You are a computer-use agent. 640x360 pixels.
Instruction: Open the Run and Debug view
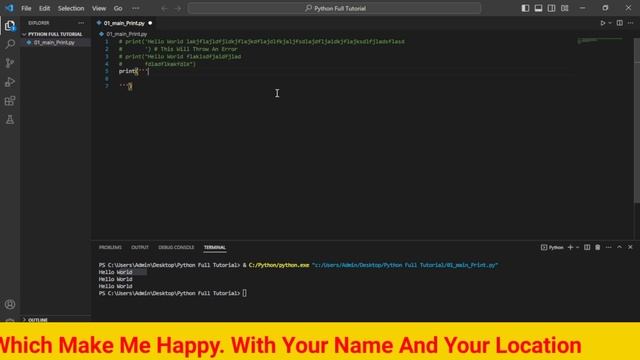10,82
